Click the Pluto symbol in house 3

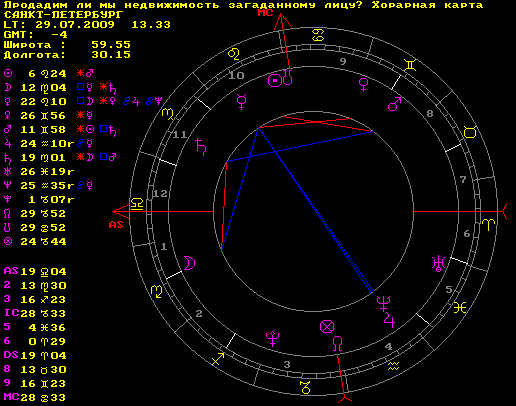coord(272,339)
